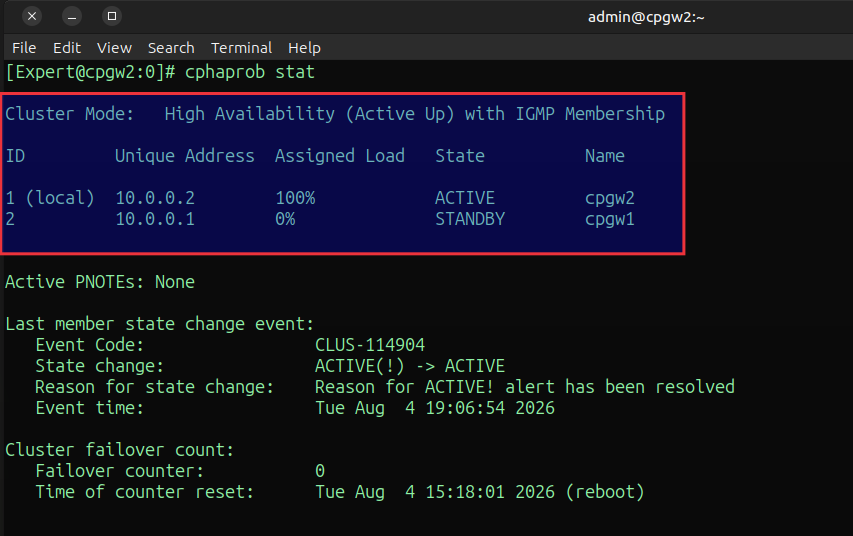Click the prompt '[Expert@cpgw2:0]#'

click(90, 72)
